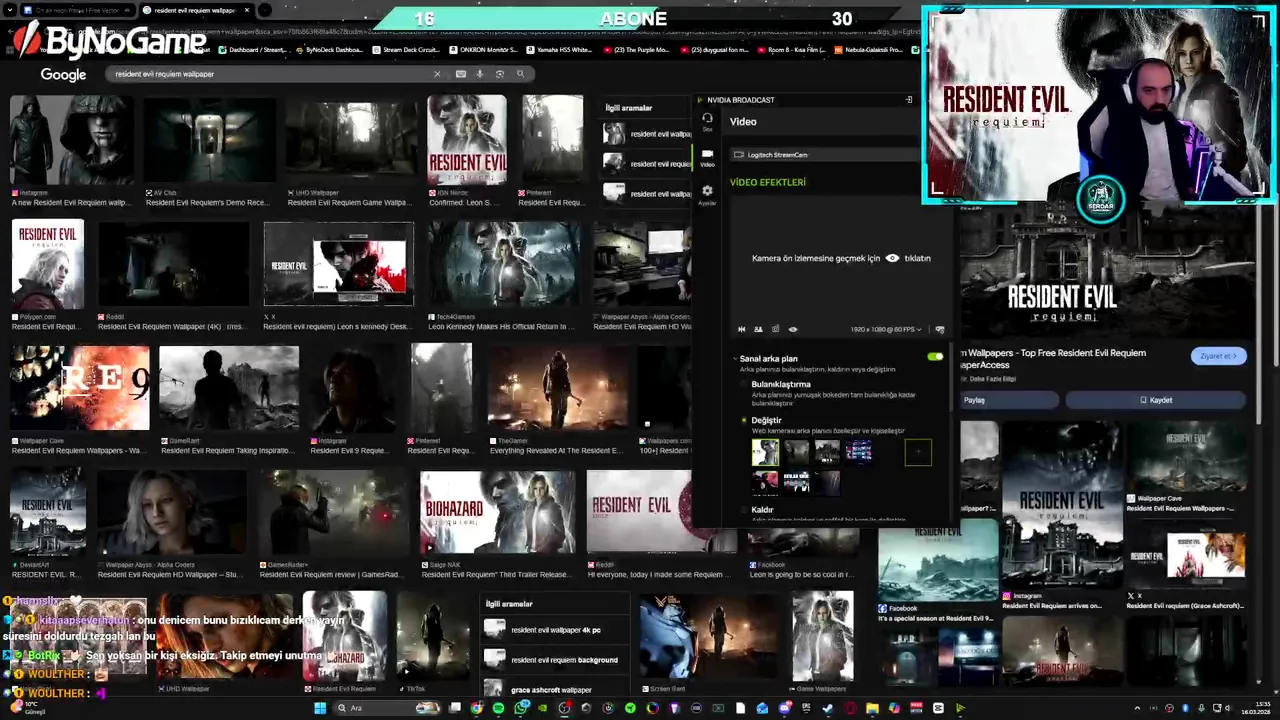Open camera settings icon beside resolution

(939, 329)
